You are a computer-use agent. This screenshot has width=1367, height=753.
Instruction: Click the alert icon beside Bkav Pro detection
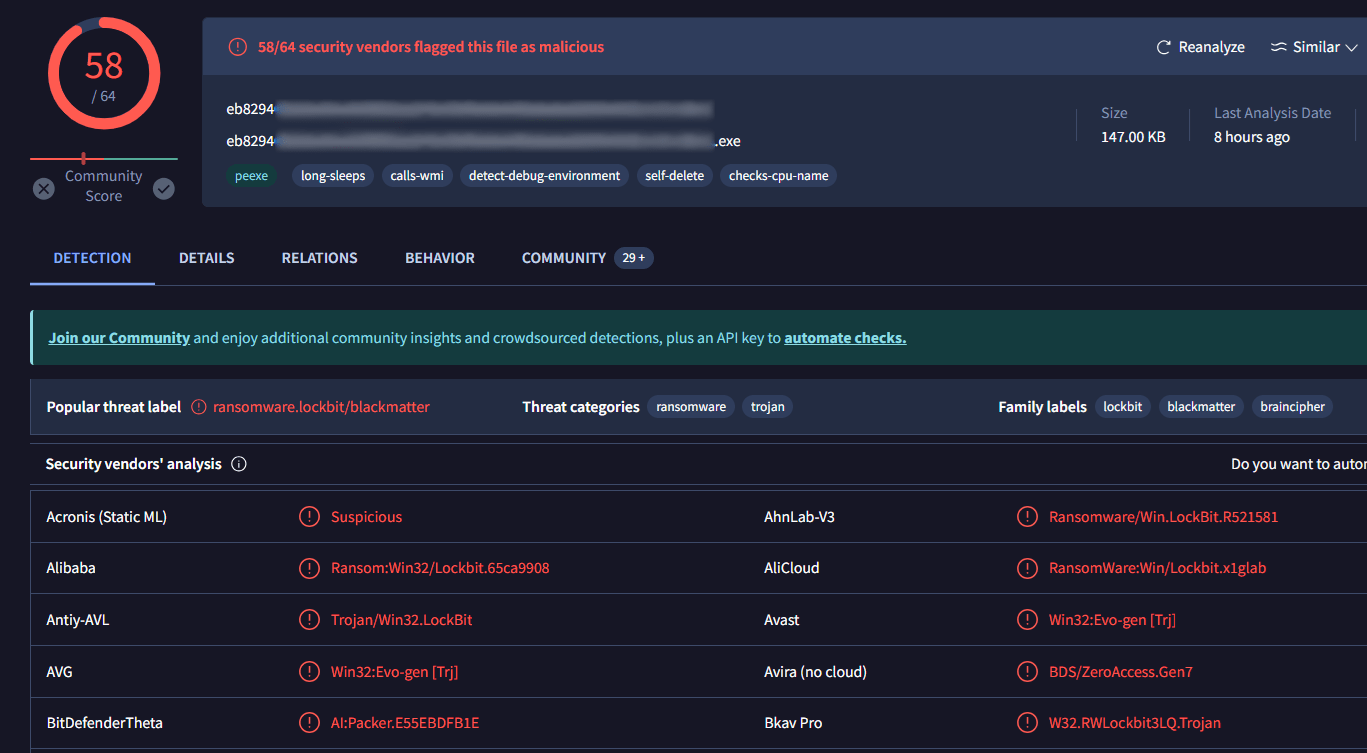[1027, 722]
